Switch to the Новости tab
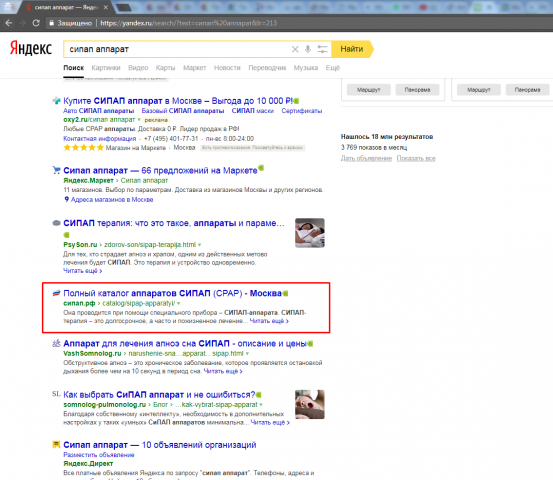Viewport: 553px width, 480px height. 227,68
